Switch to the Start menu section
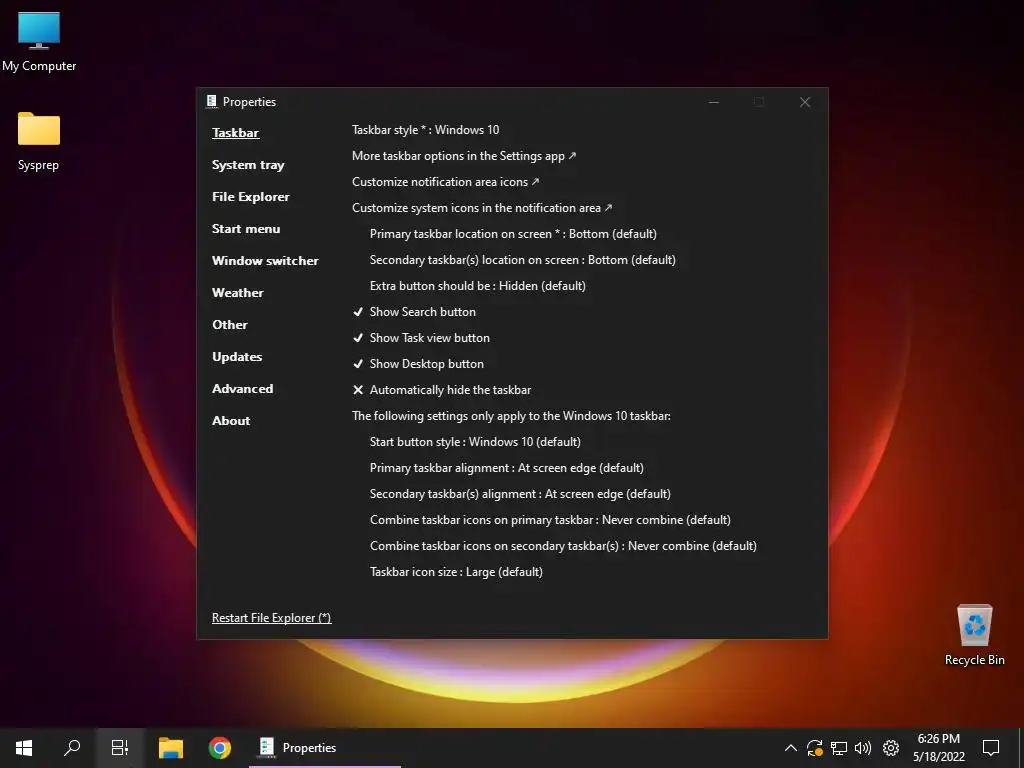The height and width of the screenshot is (768, 1024). click(246, 229)
